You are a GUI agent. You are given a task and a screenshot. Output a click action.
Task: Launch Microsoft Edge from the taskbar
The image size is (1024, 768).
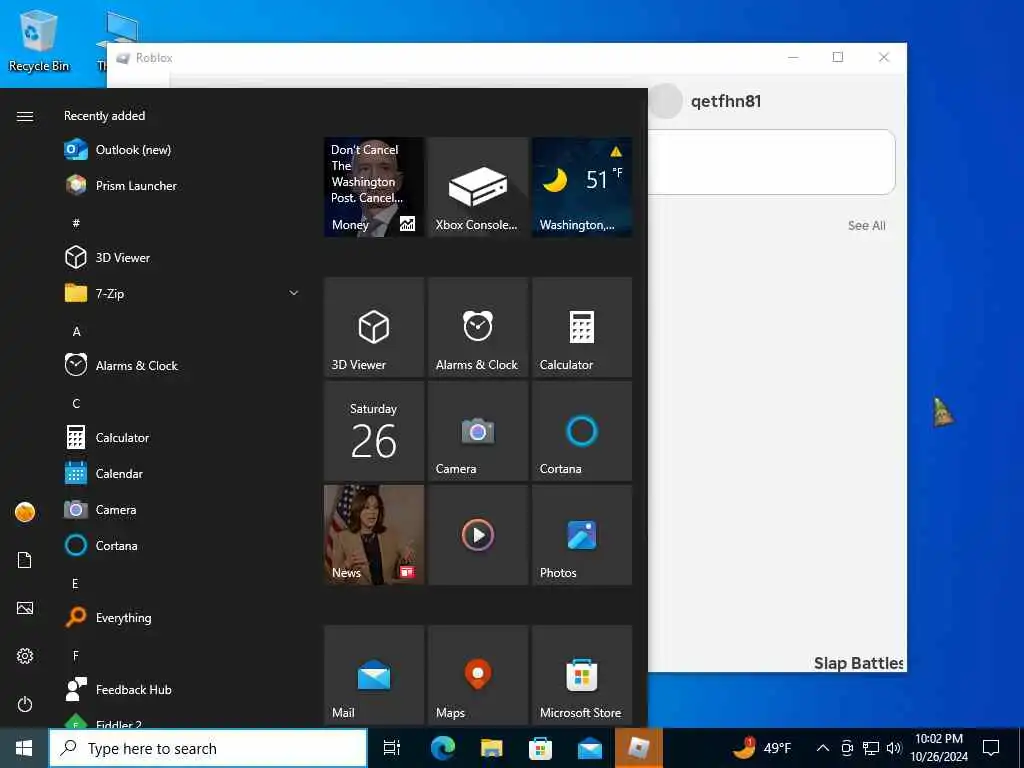tap(442, 748)
